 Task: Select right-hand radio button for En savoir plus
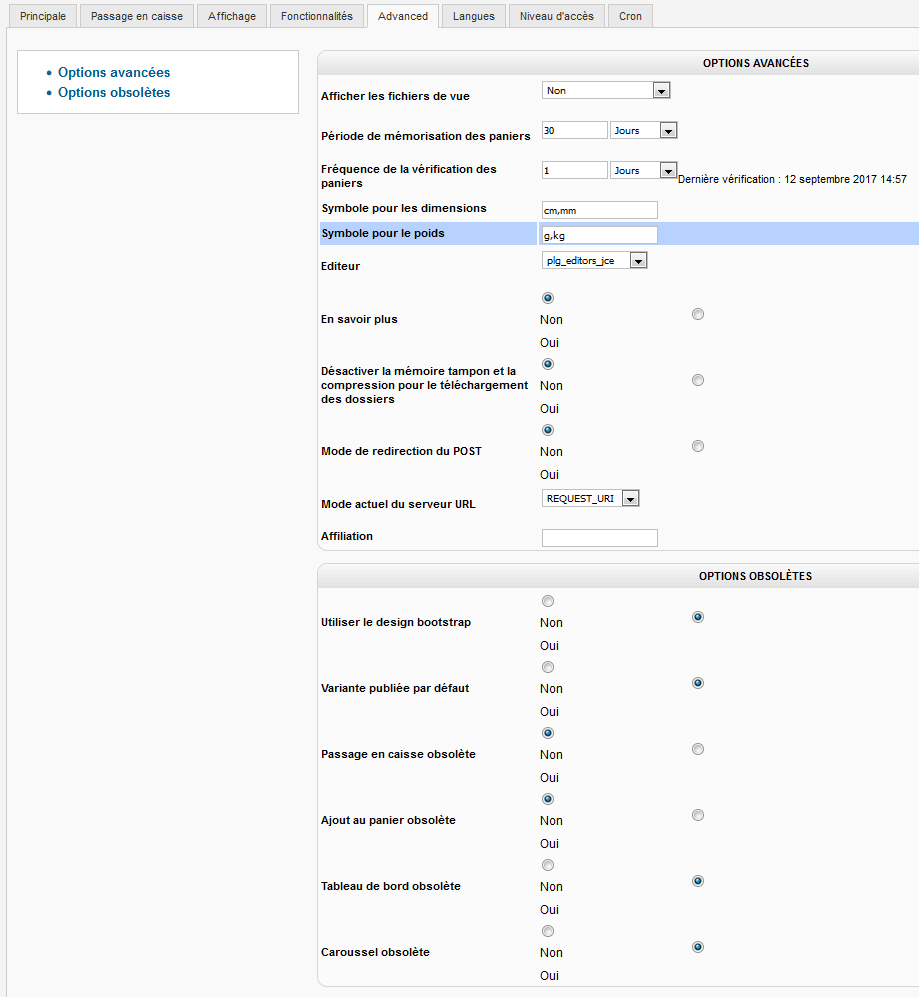[x=698, y=314]
